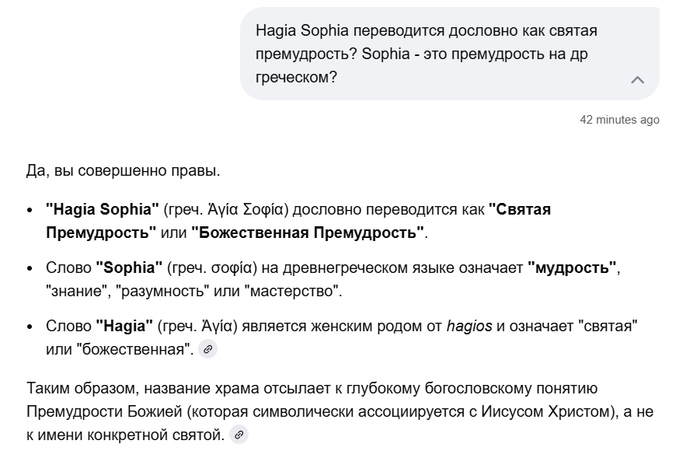Click the bold word "Hagia" in third bullet
The image size is (700, 458).
coord(125,327)
